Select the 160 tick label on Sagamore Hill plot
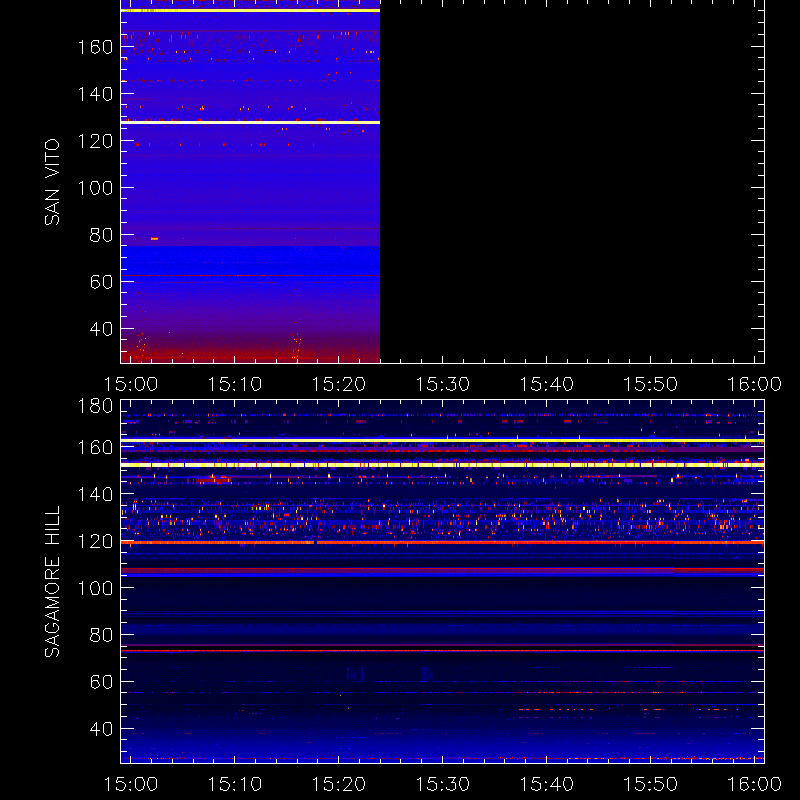Viewport: 800px width, 800px height. (95, 447)
